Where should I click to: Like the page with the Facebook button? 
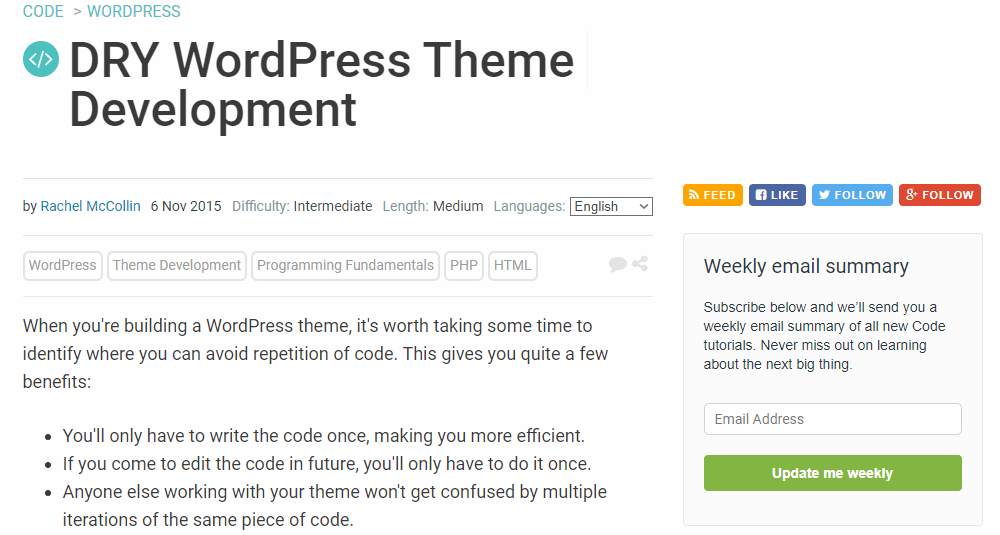(x=776, y=195)
